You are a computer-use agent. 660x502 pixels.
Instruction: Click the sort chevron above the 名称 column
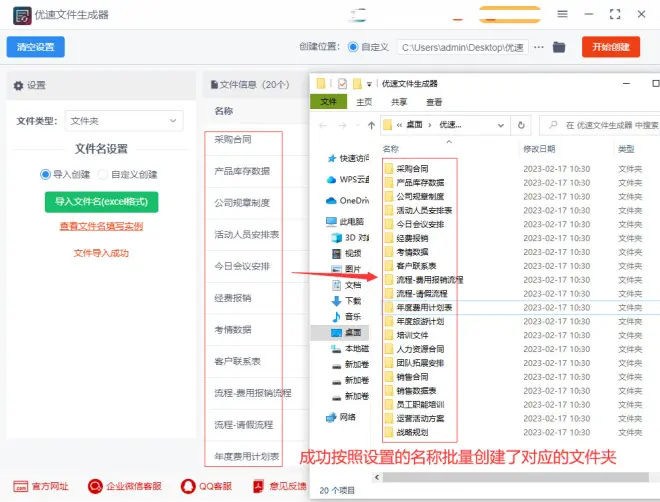[449, 142]
